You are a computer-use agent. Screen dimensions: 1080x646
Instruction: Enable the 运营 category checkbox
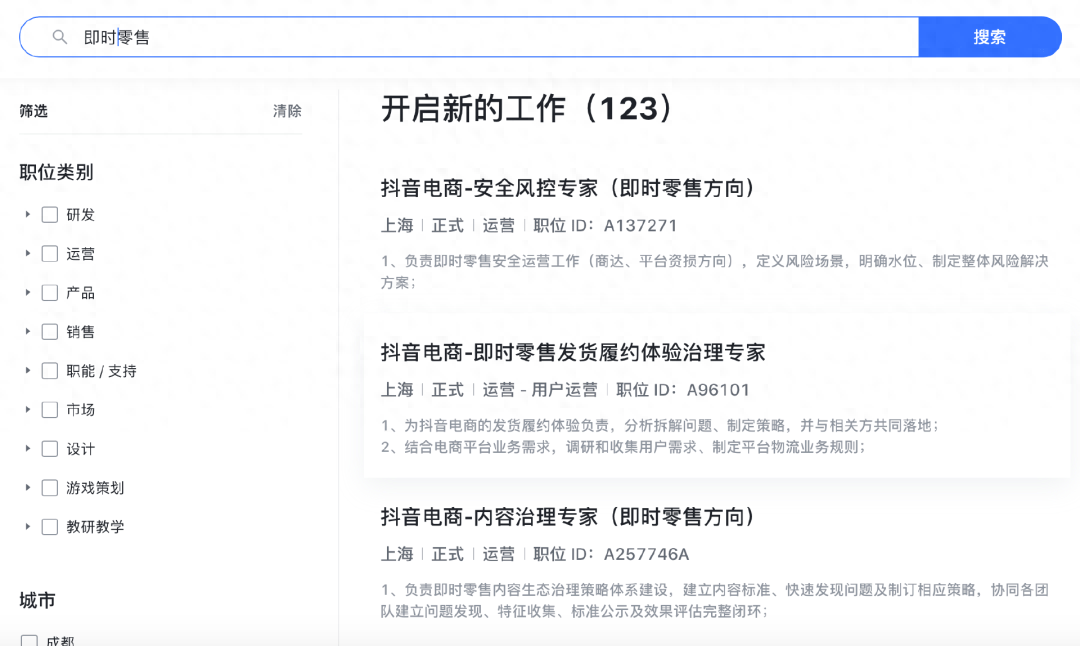50,254
